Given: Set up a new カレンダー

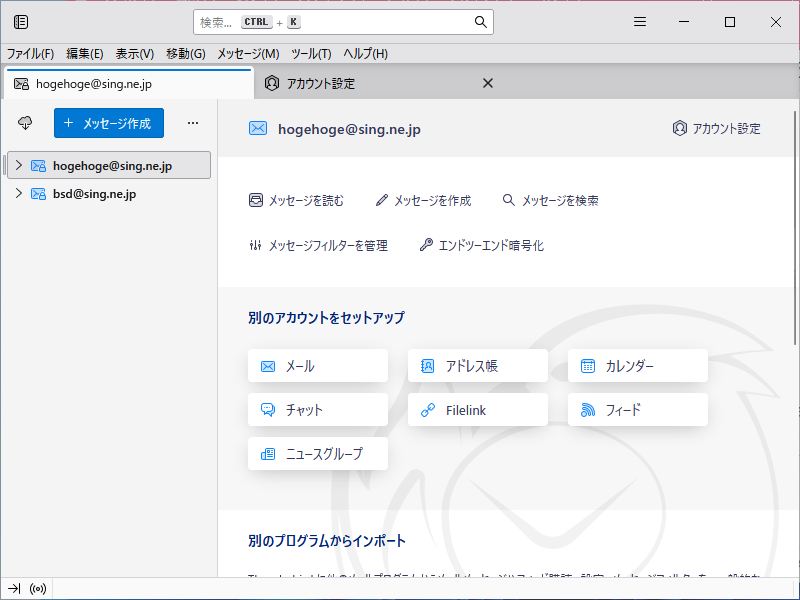Looking at the screenshot, I should click(x=638, y=366).
